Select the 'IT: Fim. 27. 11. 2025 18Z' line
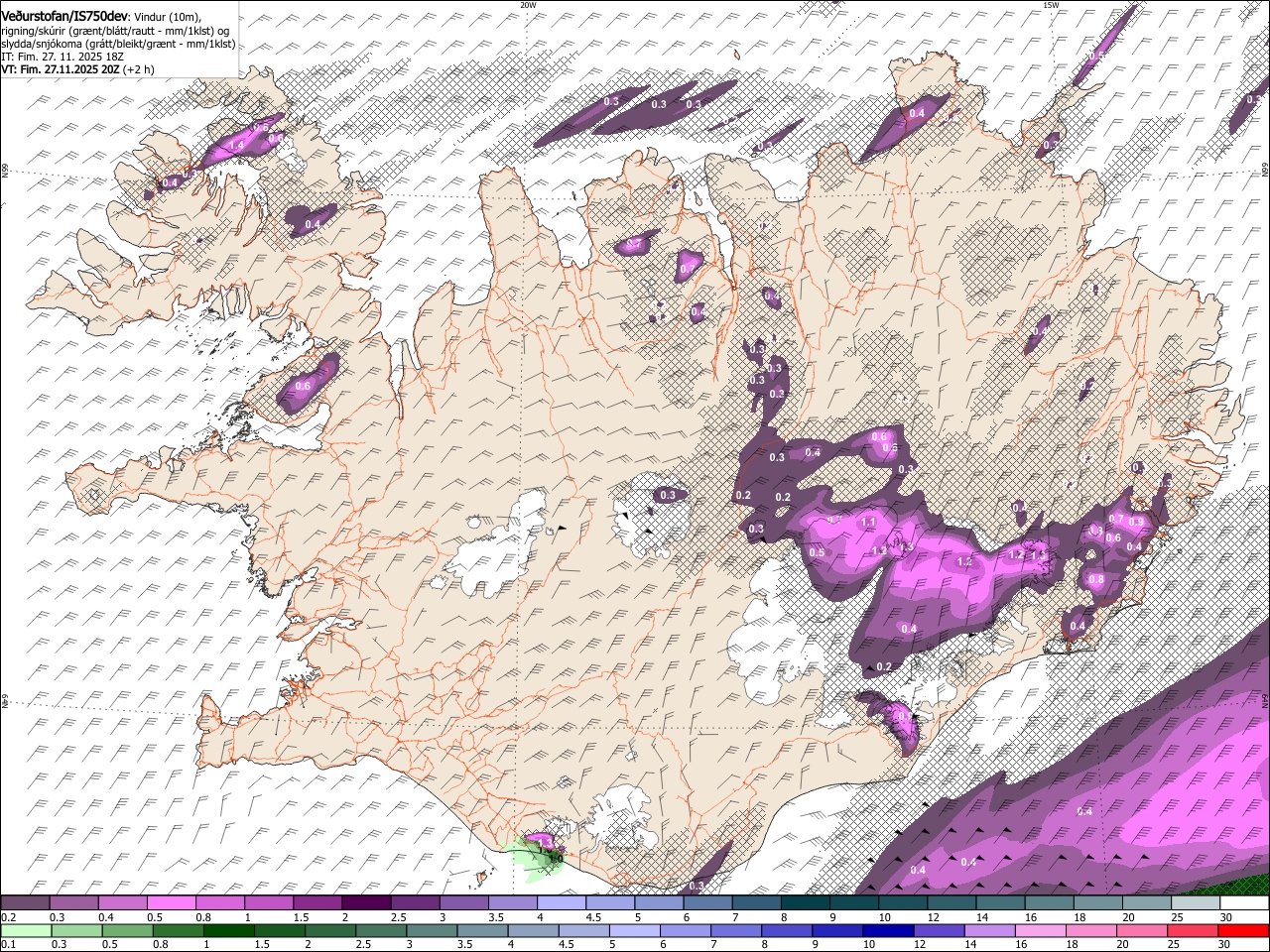 [x=63, y=57]
